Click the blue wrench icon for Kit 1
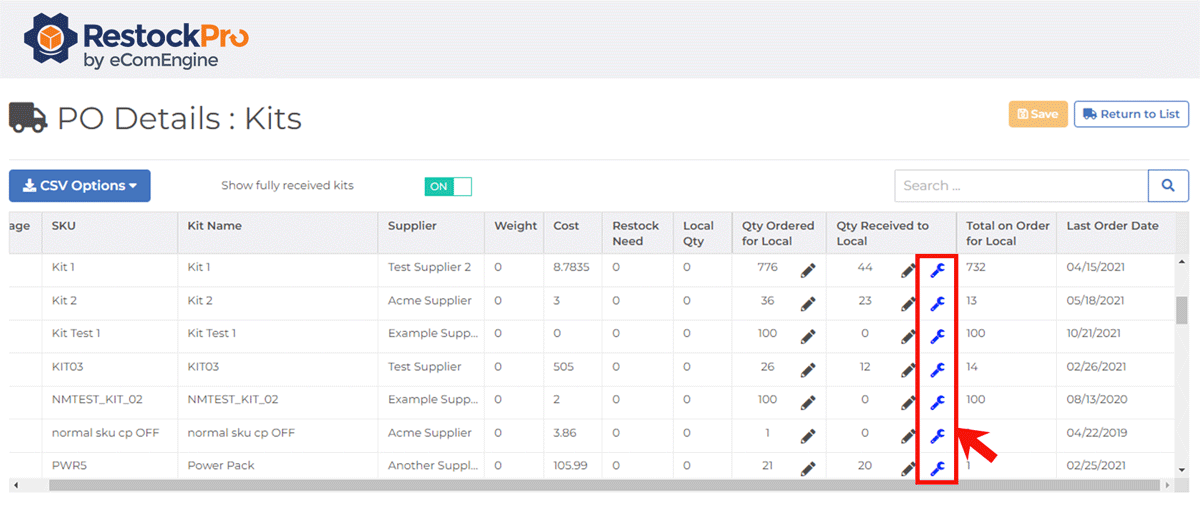Image resolution: width=1200 pixels, height=505 pixels. [937, 270]
